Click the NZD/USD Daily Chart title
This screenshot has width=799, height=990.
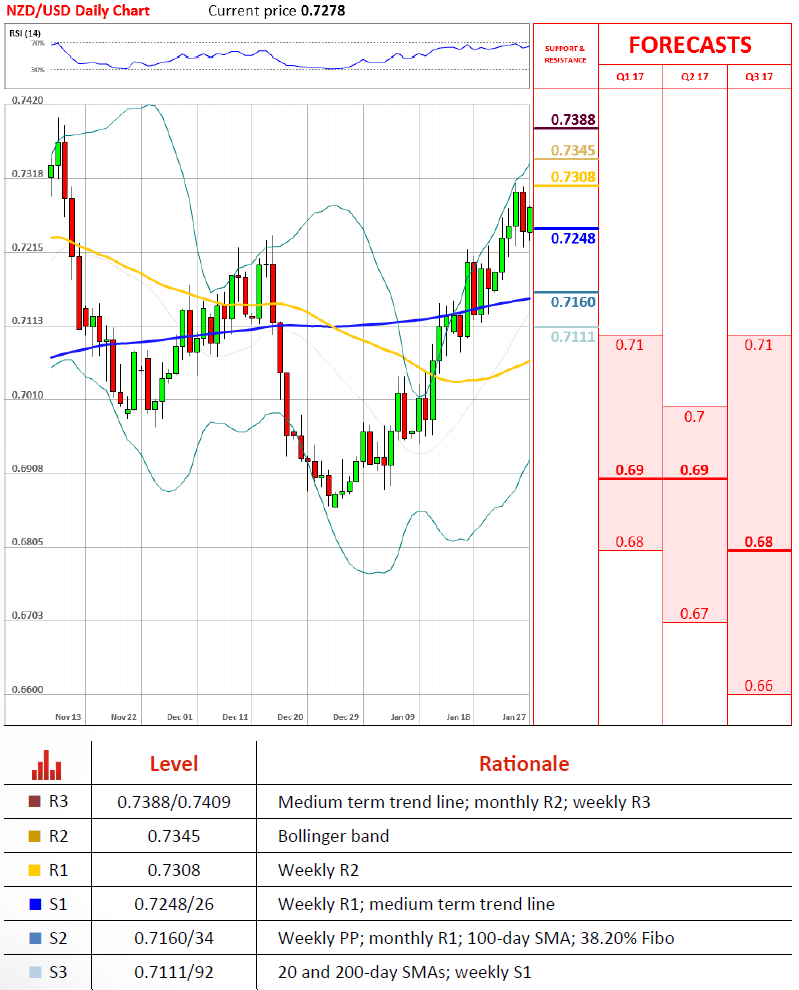(x=78, y=11)
